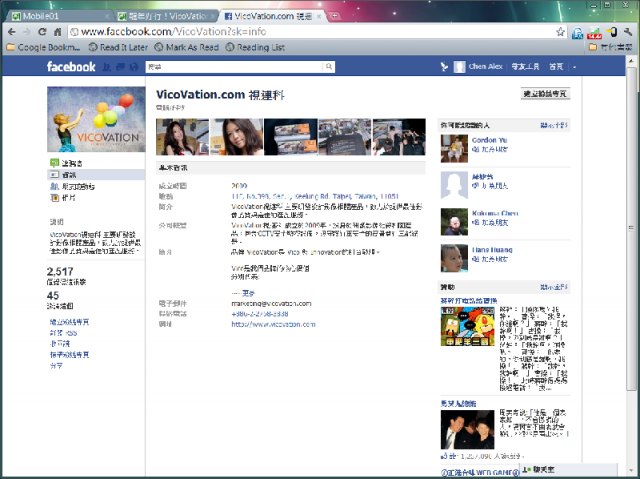This screenshot has width=640, height=479.
Task: Go back with browser back arrow
Action: (x=12, y=31)
